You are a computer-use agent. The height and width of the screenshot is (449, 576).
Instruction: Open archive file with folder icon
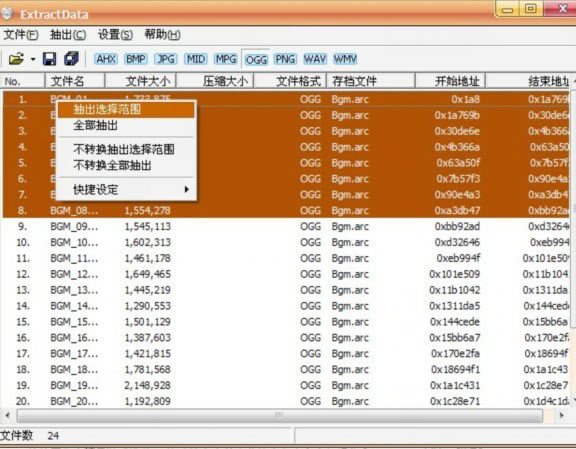point(16,59)
